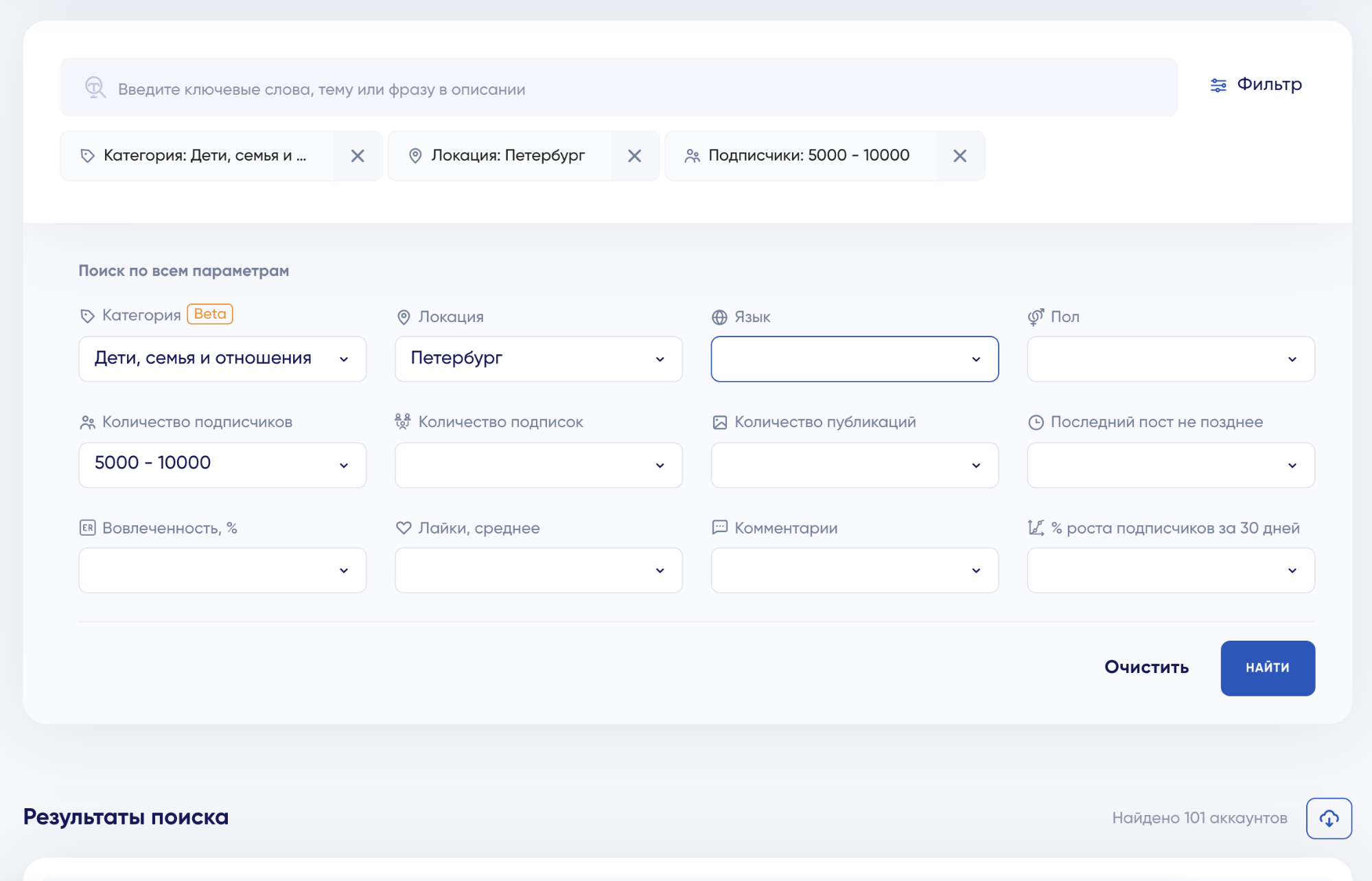Screen dimensions: 1372x881
Task: Click the cloud download results button
Action: pos(1329,818)
